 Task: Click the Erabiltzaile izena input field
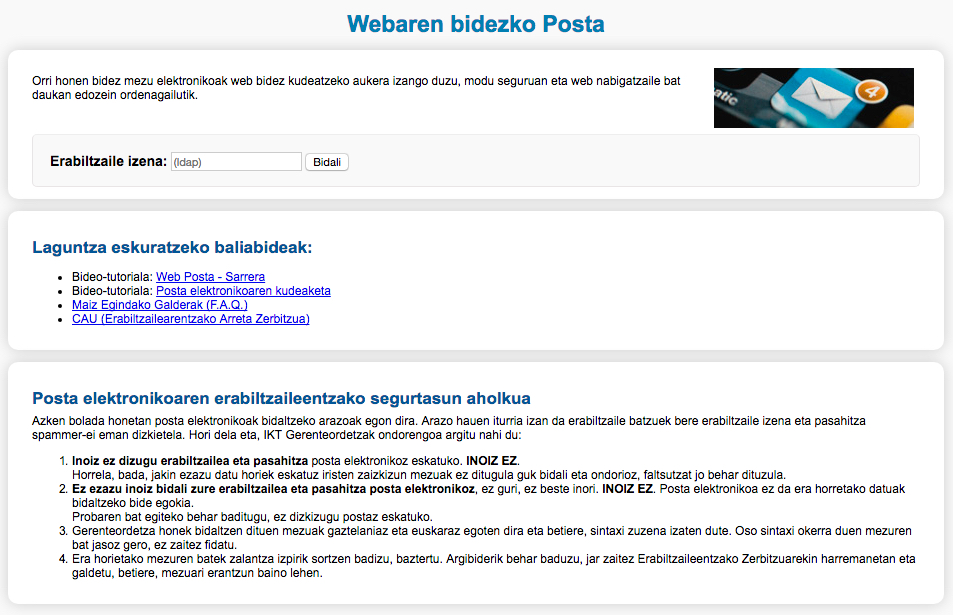[236, 162]
